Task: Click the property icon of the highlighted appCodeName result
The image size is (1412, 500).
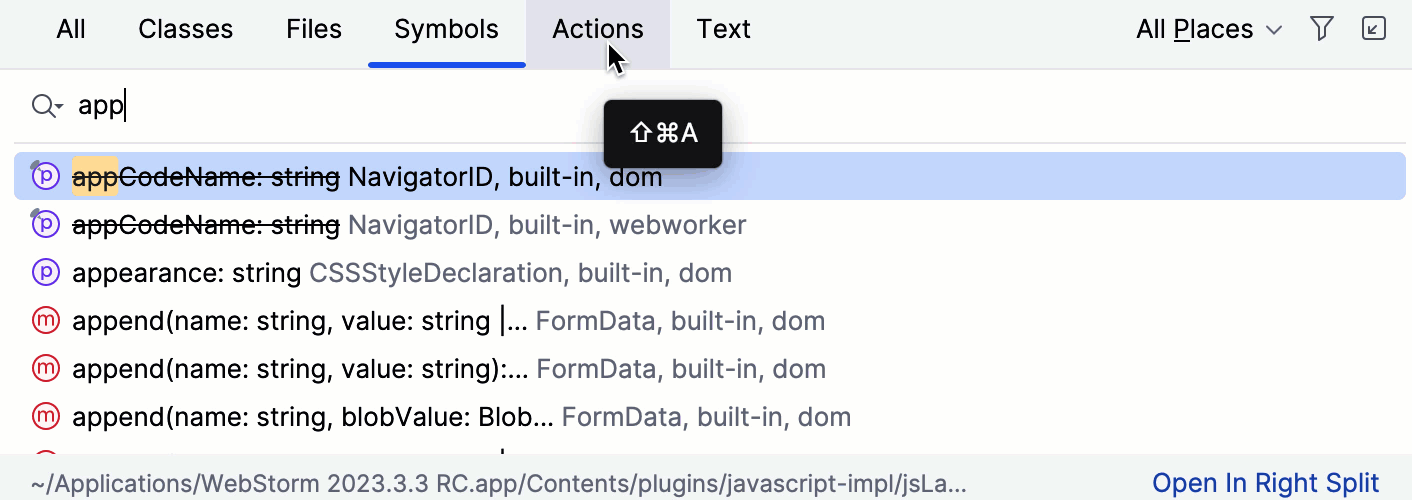Action: (x=46, y=177)
